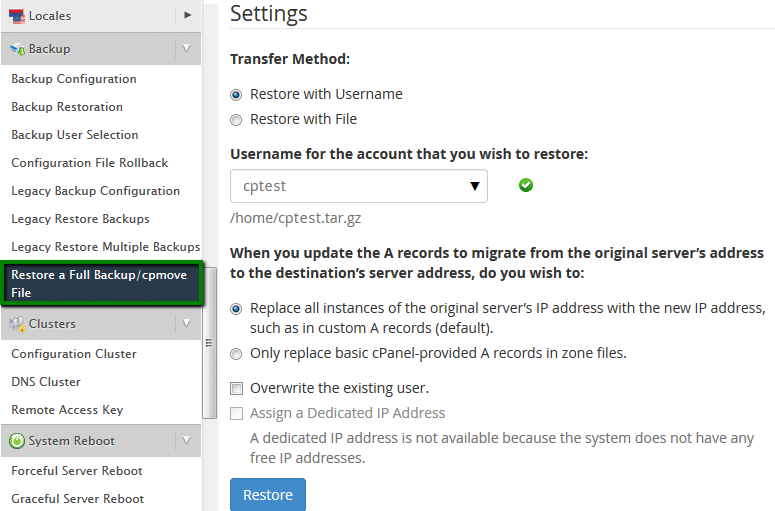The width and height of the screenshot is (775, 511).
Task: Click the Backup section icon
Action: 17,49
